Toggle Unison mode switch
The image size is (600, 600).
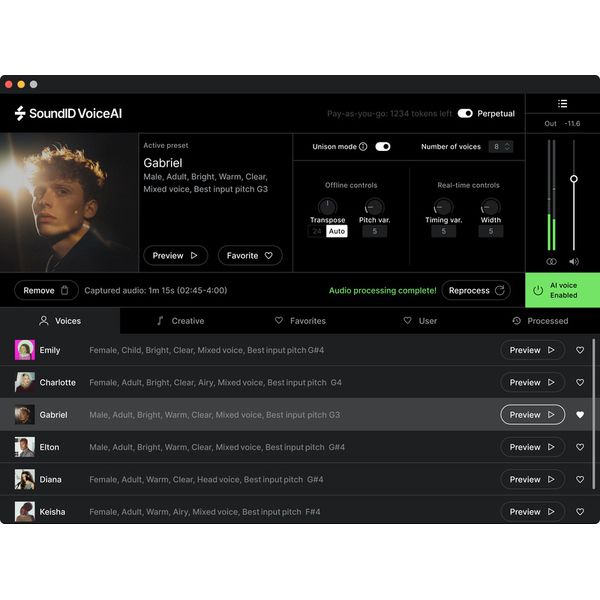point(383,147)
